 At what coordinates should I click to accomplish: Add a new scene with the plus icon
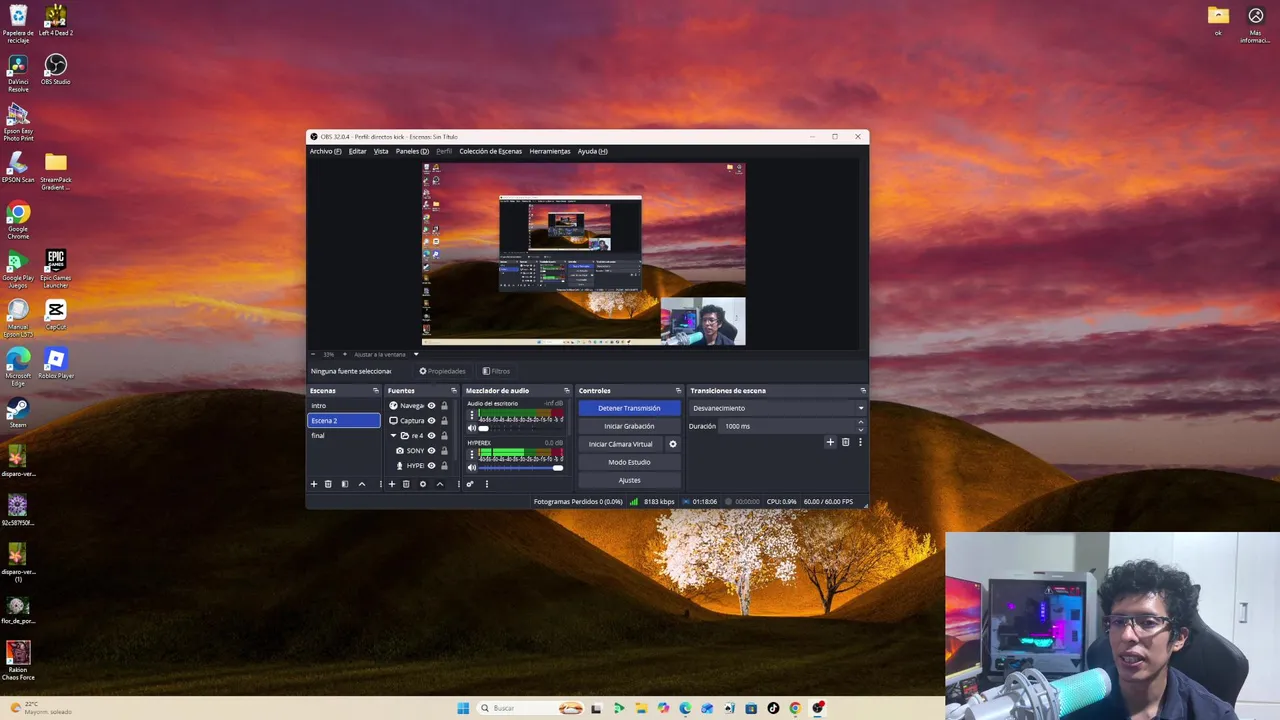point(313,484)
